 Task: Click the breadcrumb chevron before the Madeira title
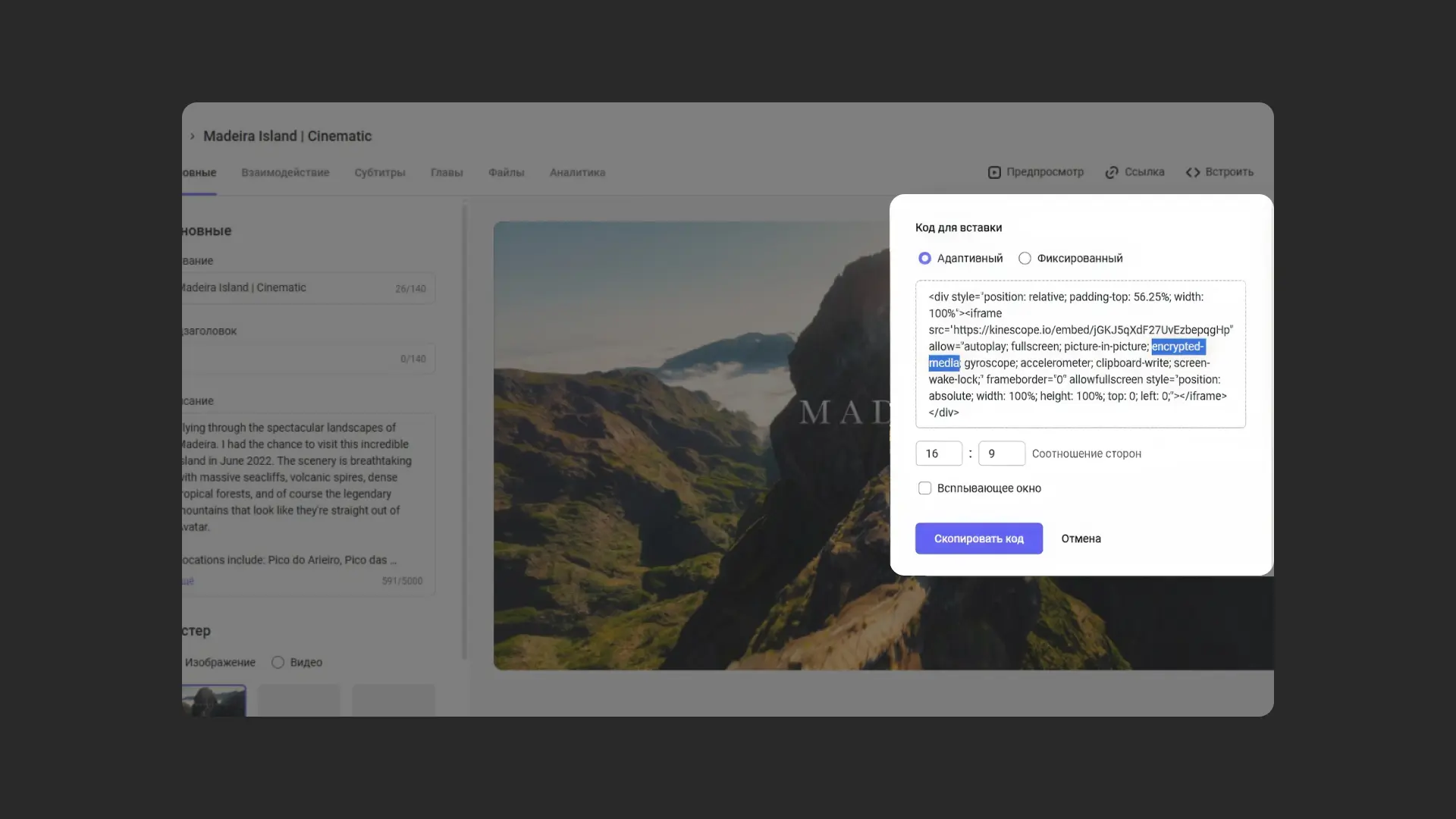[x=193, y=136]
